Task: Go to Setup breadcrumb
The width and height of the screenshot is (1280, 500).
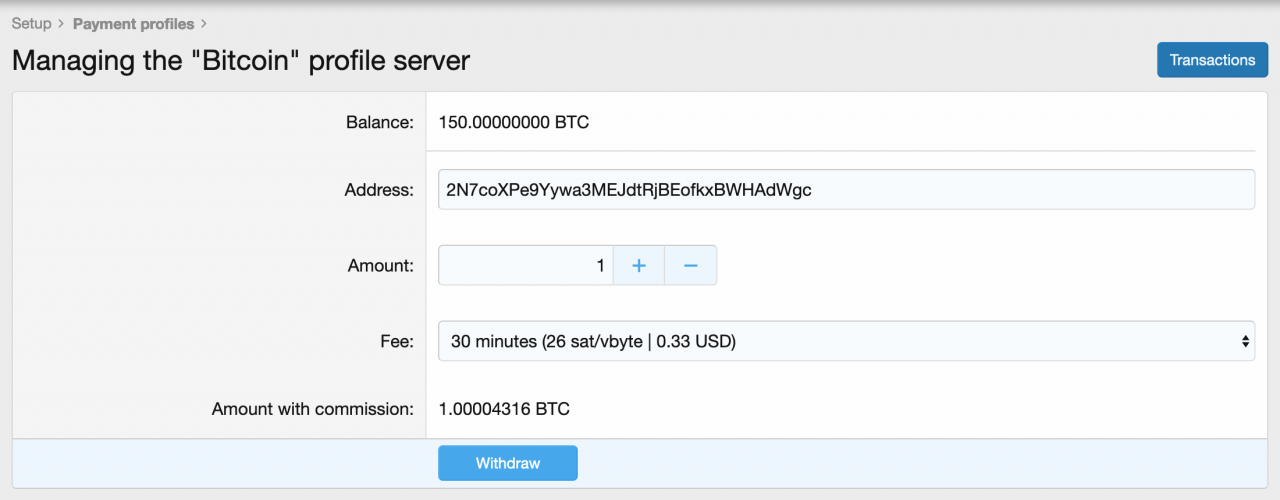Action: [x=31, y=23]
